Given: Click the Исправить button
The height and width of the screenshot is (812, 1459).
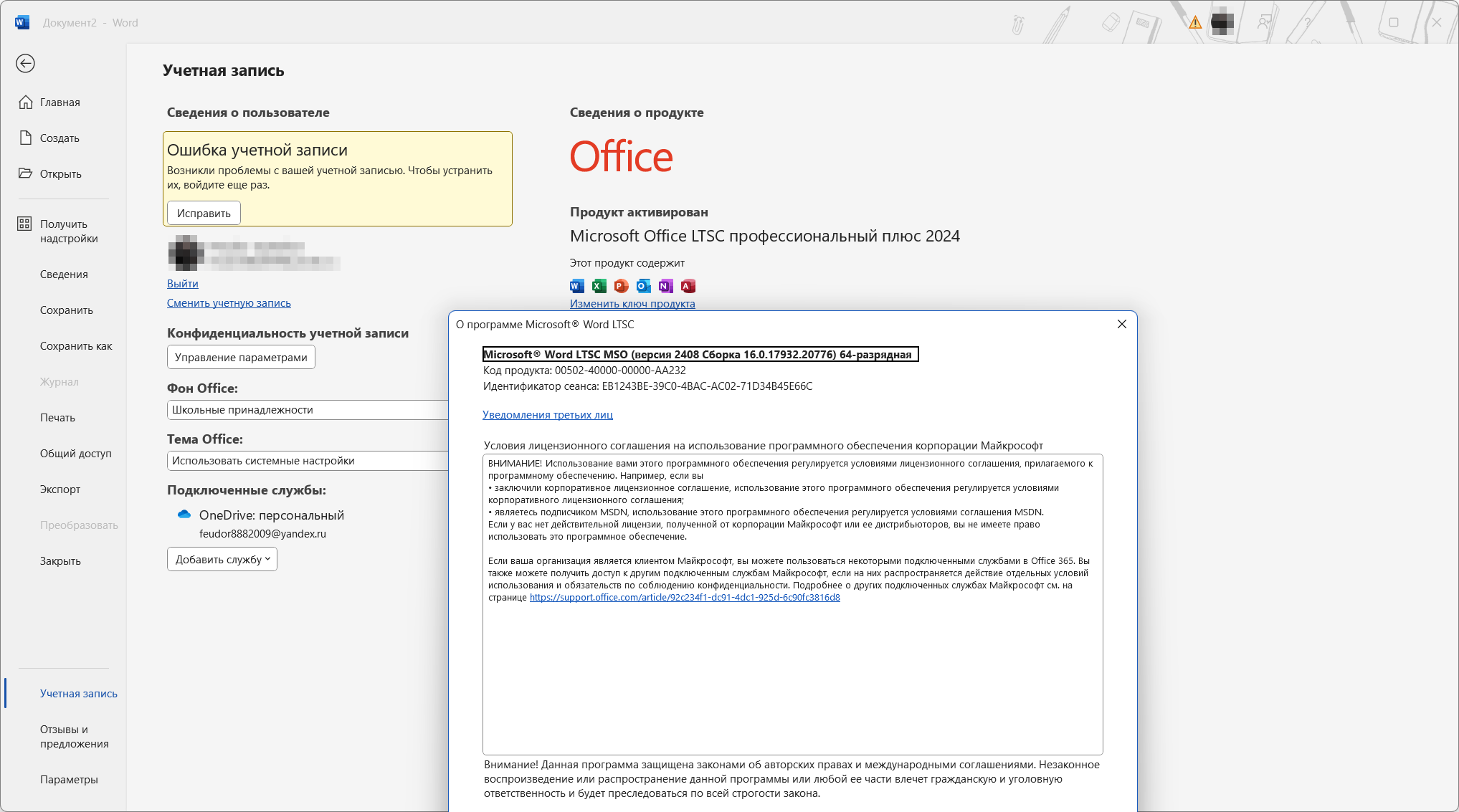Looking at the screenshot, I should click(204, 214).
